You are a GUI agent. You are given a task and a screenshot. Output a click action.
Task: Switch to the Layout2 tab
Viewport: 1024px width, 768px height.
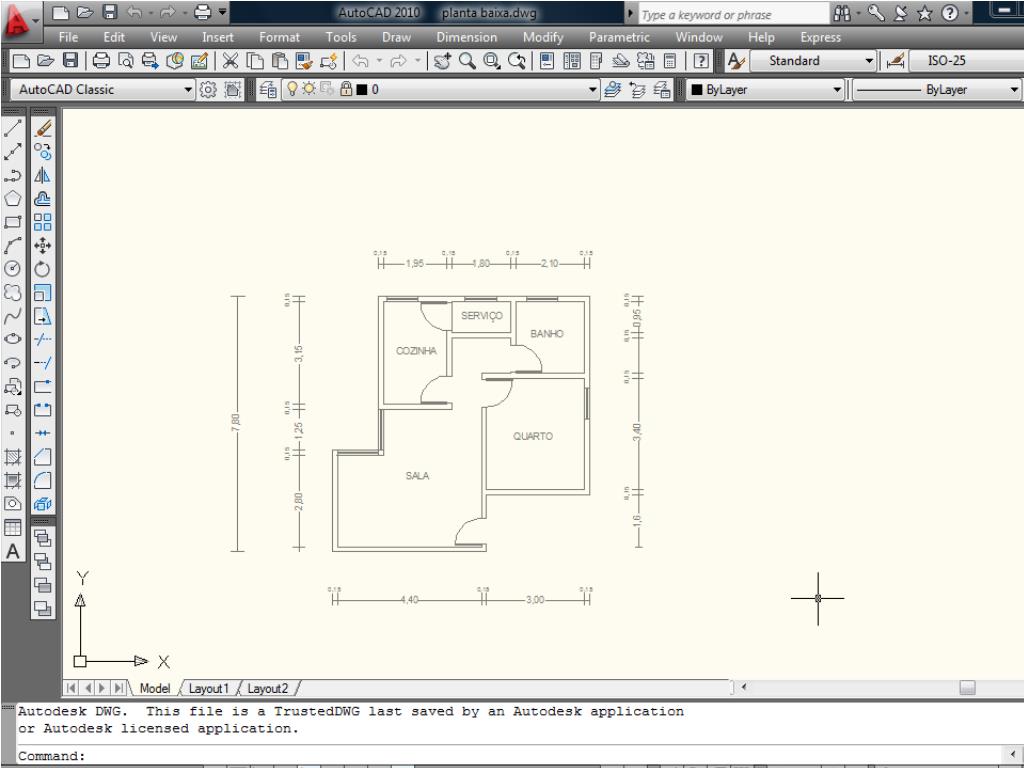(267, 688)
